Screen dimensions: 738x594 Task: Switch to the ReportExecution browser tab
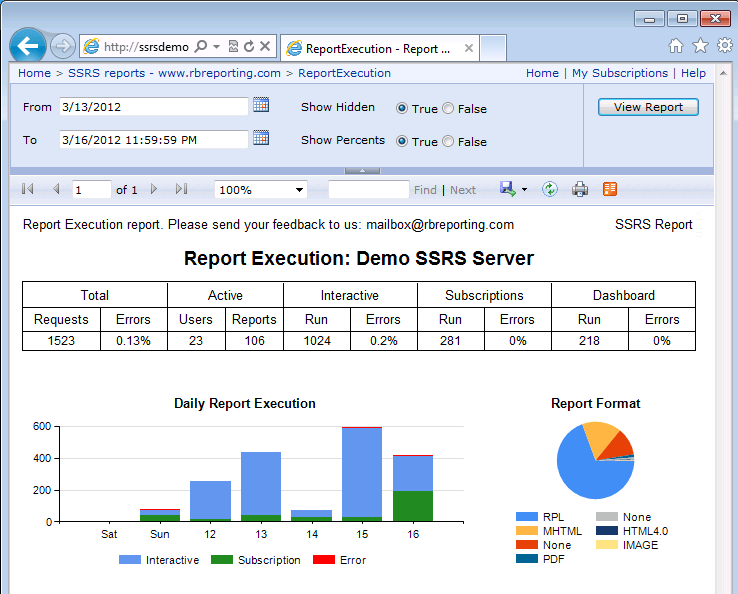[380, 48]
